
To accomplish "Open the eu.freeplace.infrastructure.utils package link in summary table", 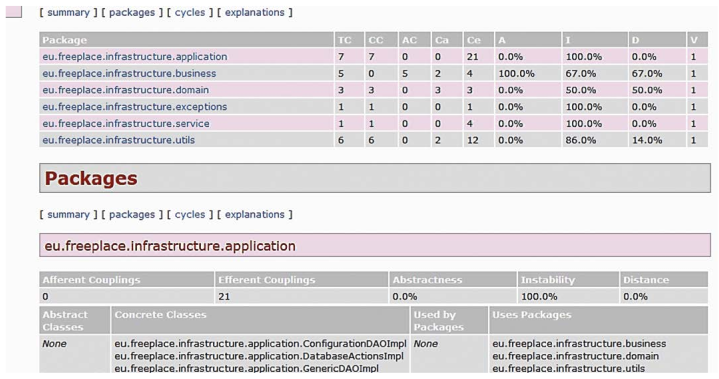I will point(119,140).
